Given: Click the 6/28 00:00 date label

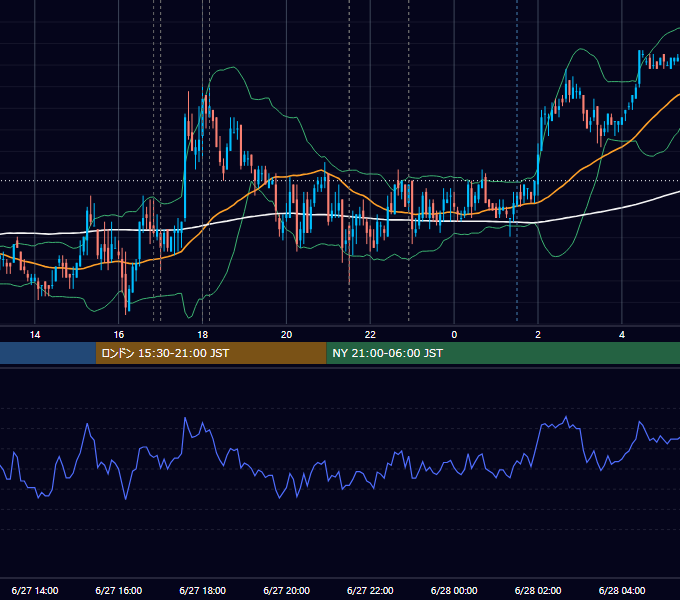Looking at the screenshot, I should click(454, 590).
